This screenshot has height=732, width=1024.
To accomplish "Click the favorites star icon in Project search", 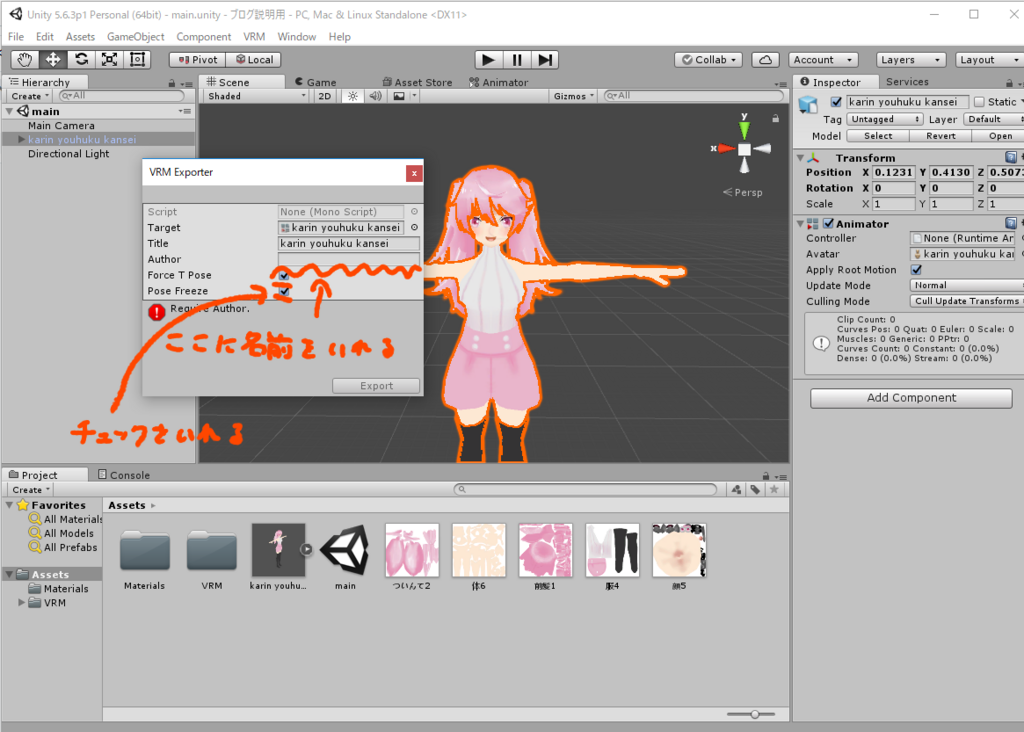I will tap(774, 489).
